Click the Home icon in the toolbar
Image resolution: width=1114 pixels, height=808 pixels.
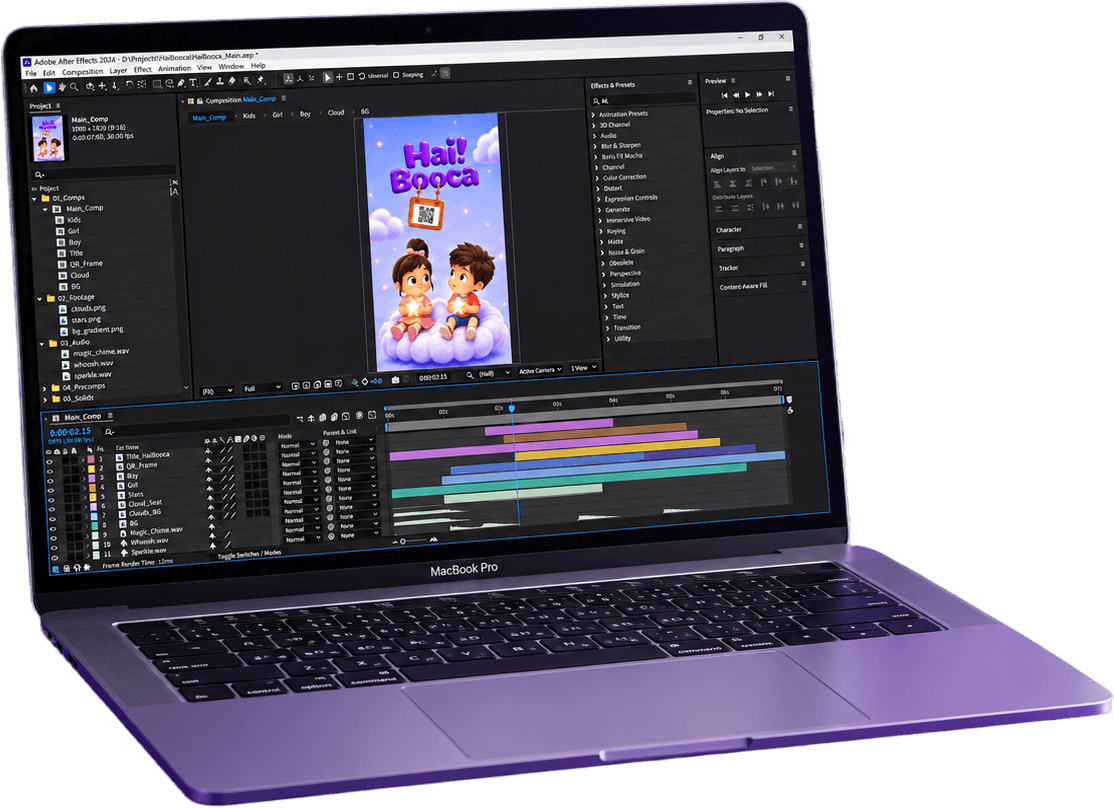click(33, 88)
